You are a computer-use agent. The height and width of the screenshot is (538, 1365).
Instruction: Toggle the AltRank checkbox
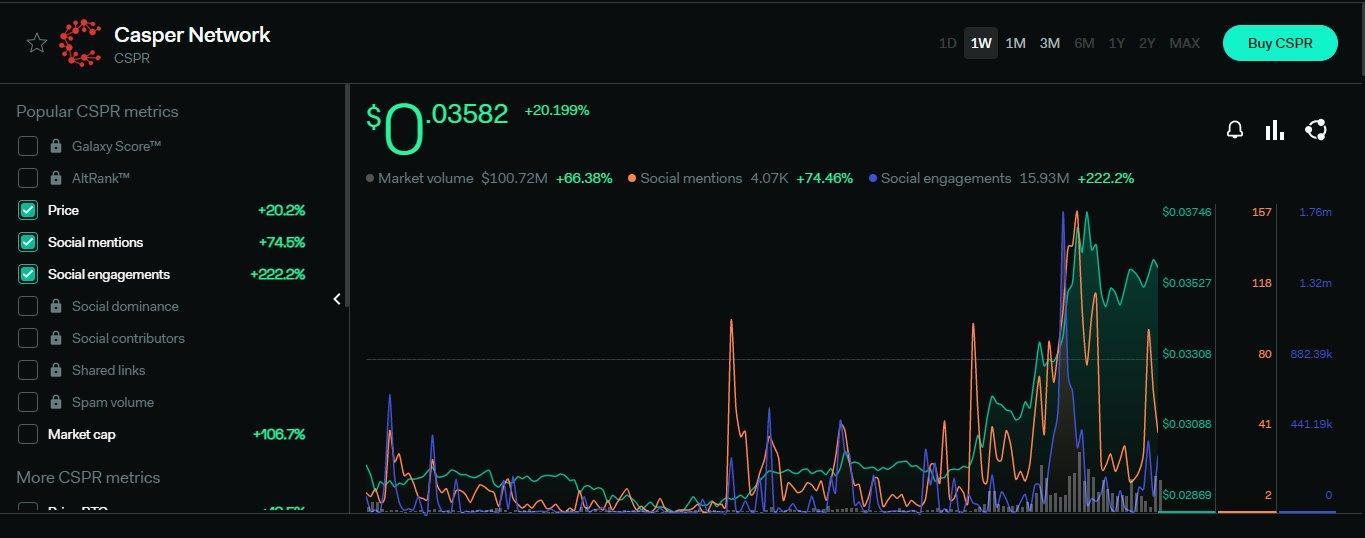tap(28, 178)
